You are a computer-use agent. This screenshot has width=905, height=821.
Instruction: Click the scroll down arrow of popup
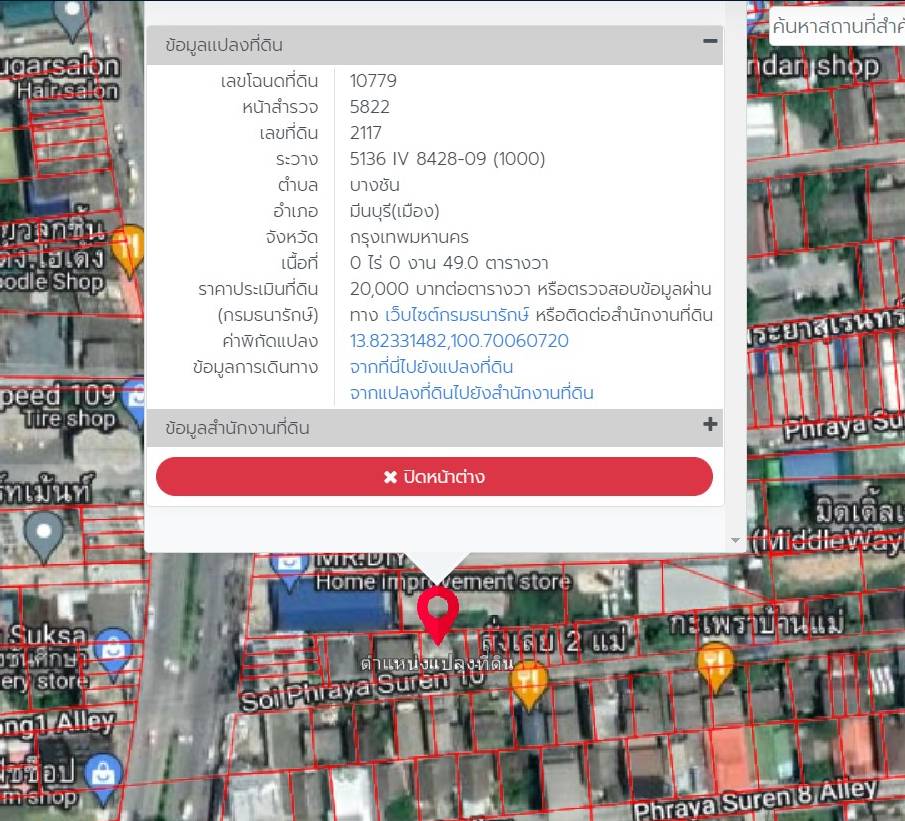tap(735, 540)
